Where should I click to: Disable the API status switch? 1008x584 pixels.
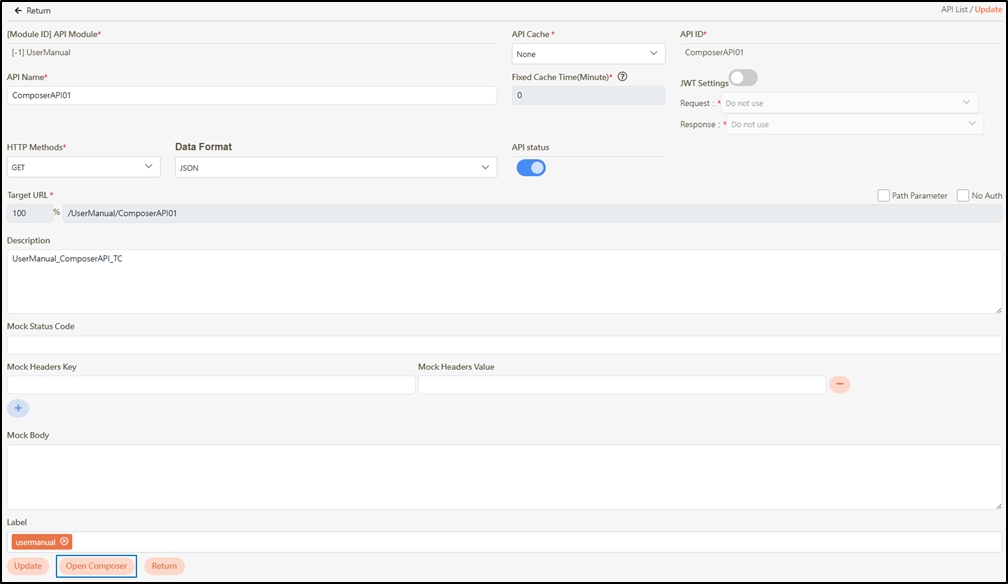pyautogui.click(x=531, y=167)
